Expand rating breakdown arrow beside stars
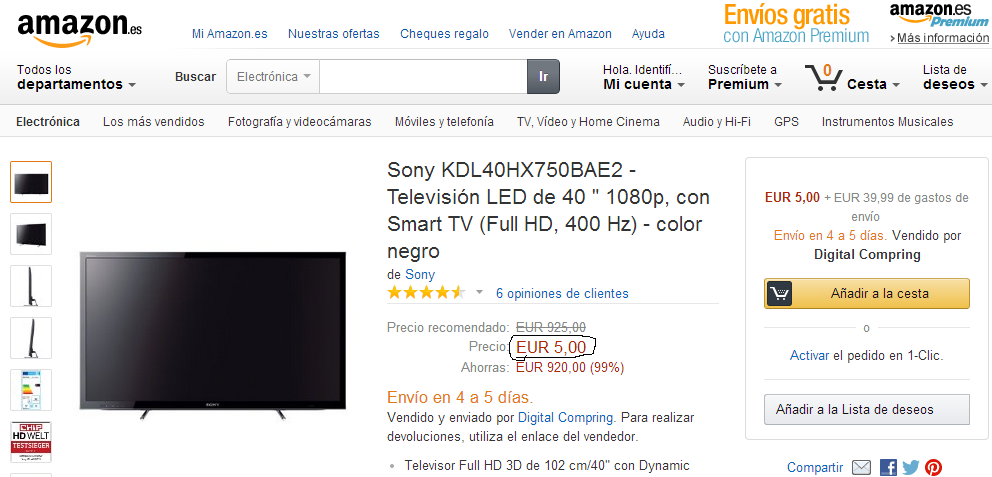Viewport: 992px width, 477px height. [x=479, y=293]
